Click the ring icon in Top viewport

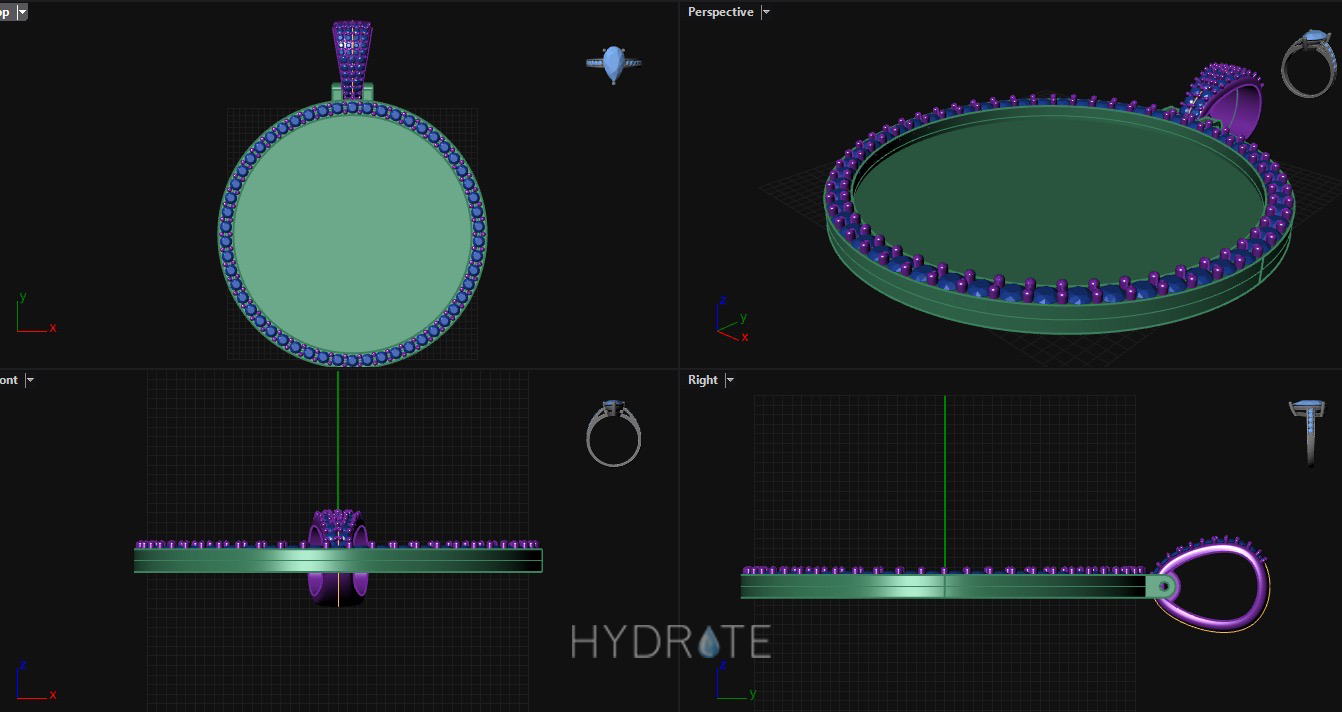613,64
